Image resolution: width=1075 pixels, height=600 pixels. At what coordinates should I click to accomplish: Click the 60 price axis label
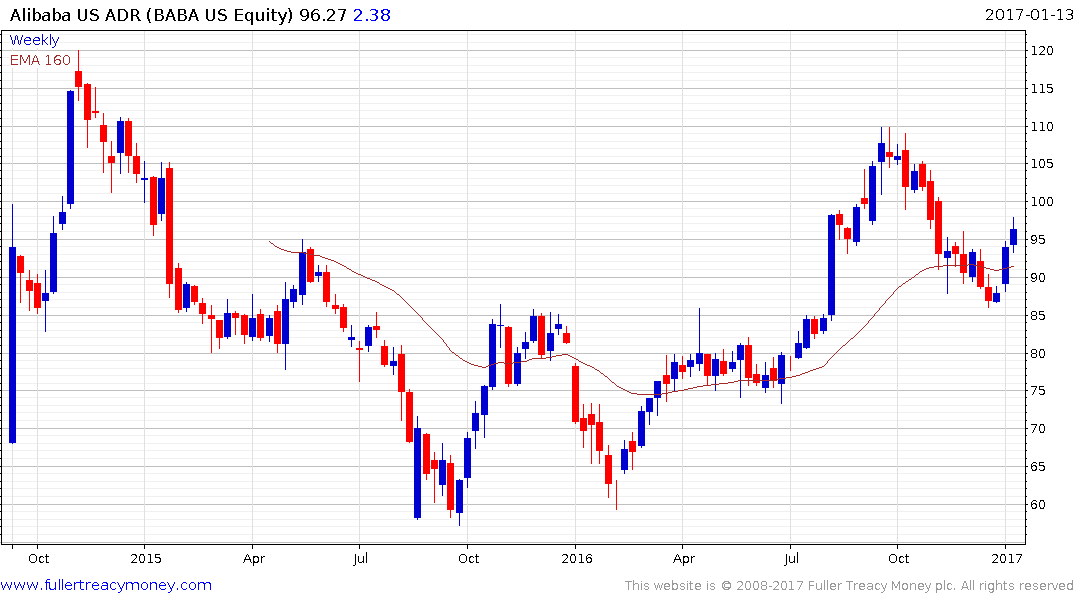point(1038,504)
